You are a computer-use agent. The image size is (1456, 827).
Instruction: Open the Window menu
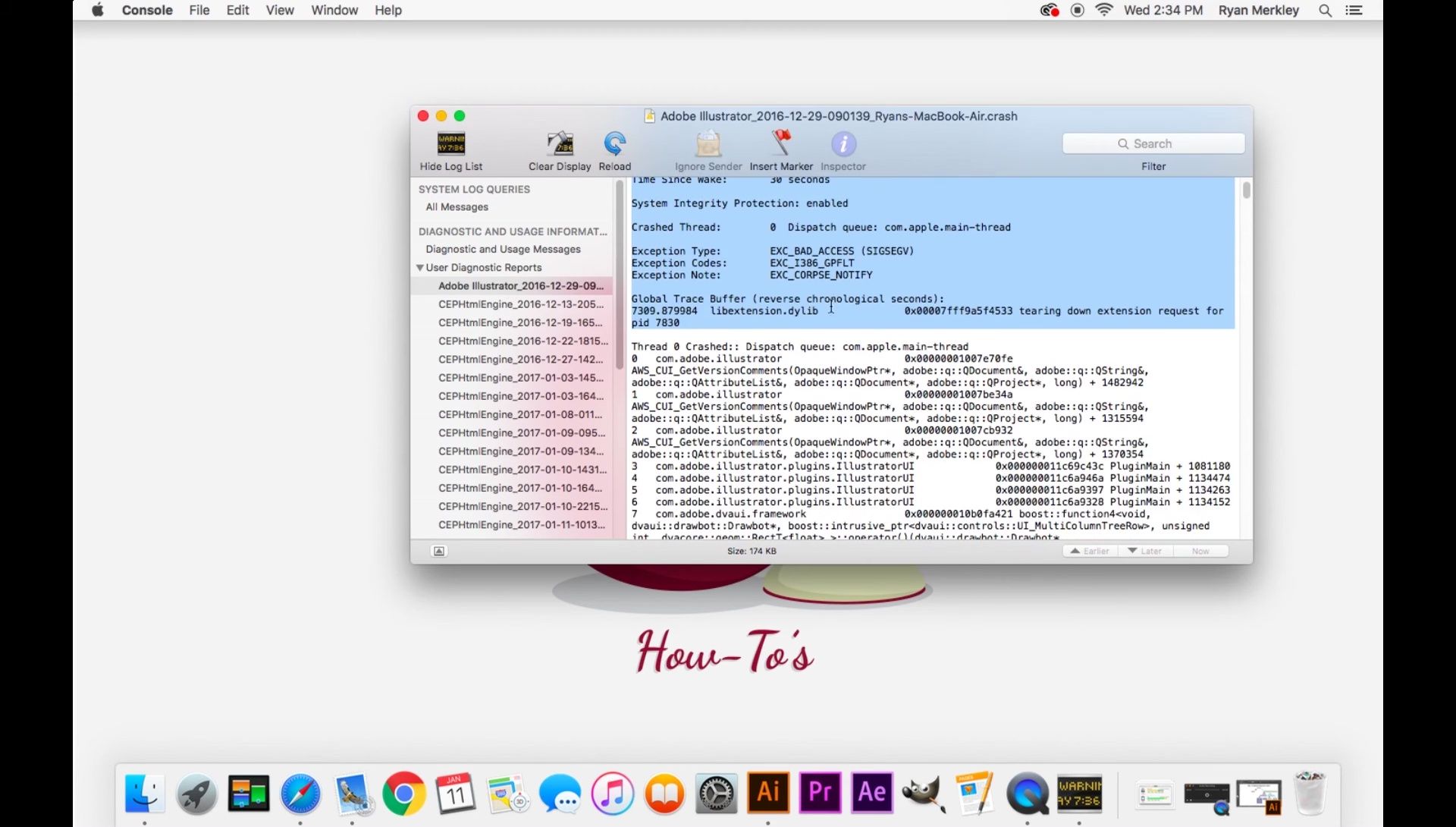click(334, 10)
